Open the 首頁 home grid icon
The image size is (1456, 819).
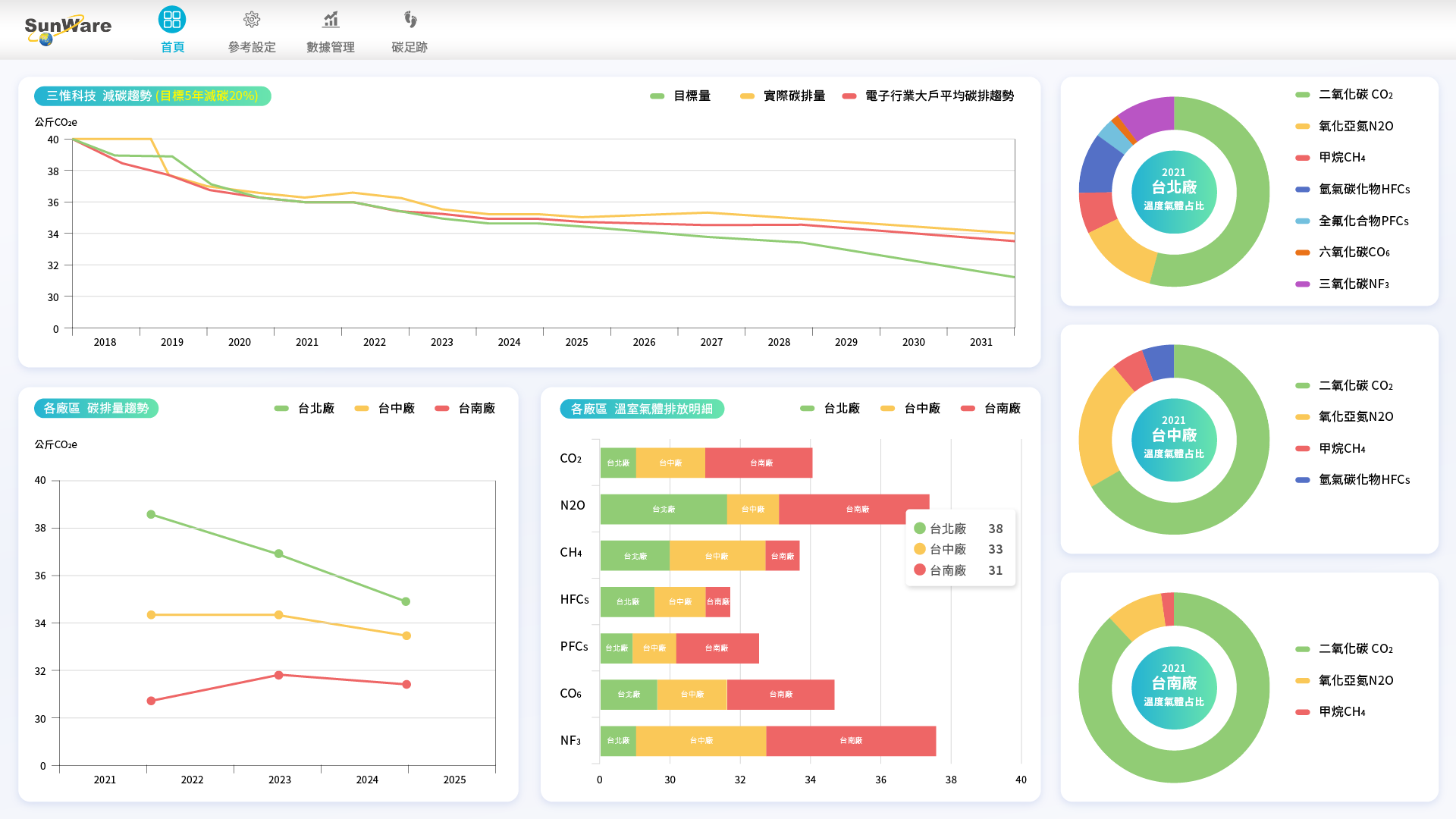pos(172,20)
